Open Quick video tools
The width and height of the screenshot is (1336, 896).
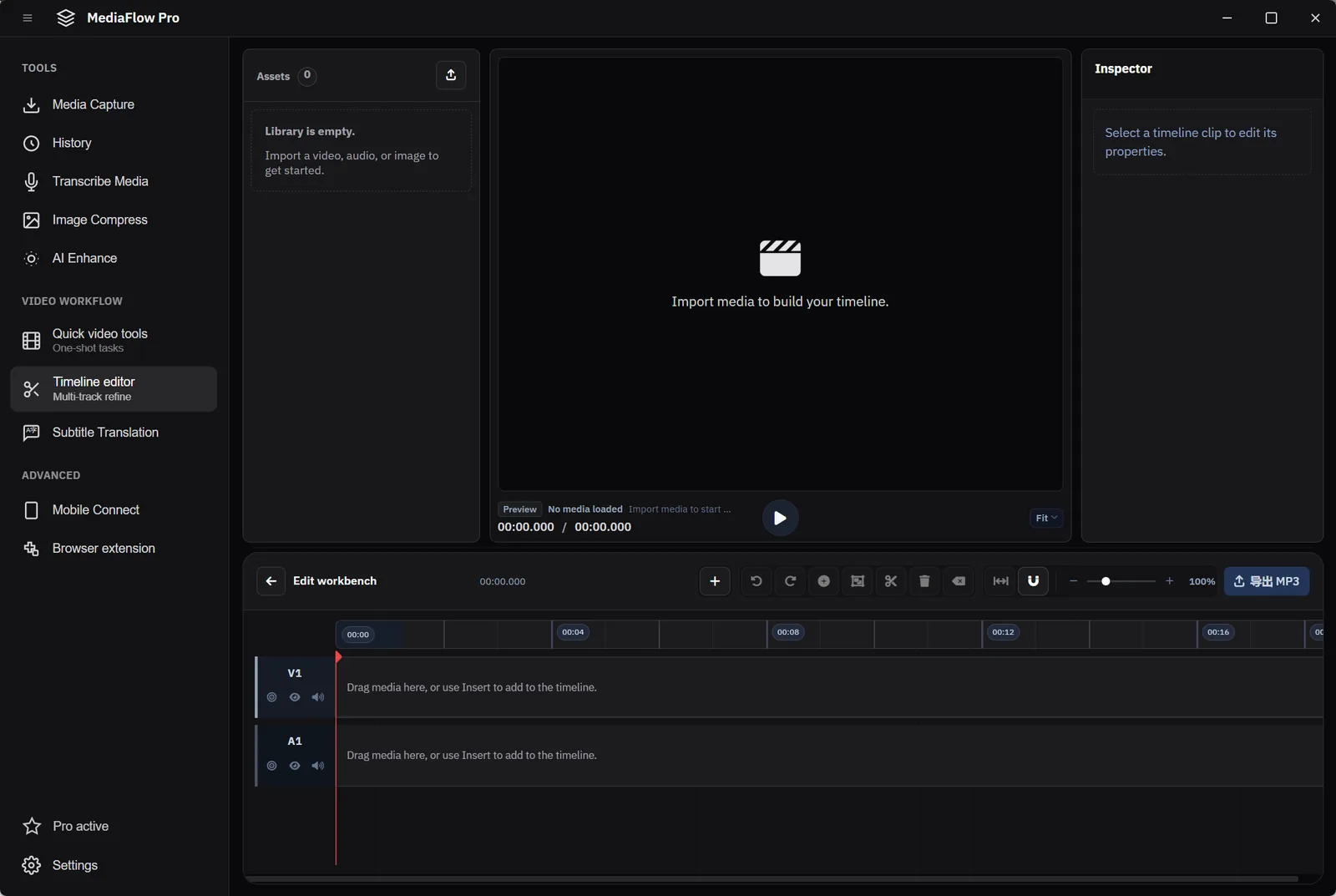[114, 340]
